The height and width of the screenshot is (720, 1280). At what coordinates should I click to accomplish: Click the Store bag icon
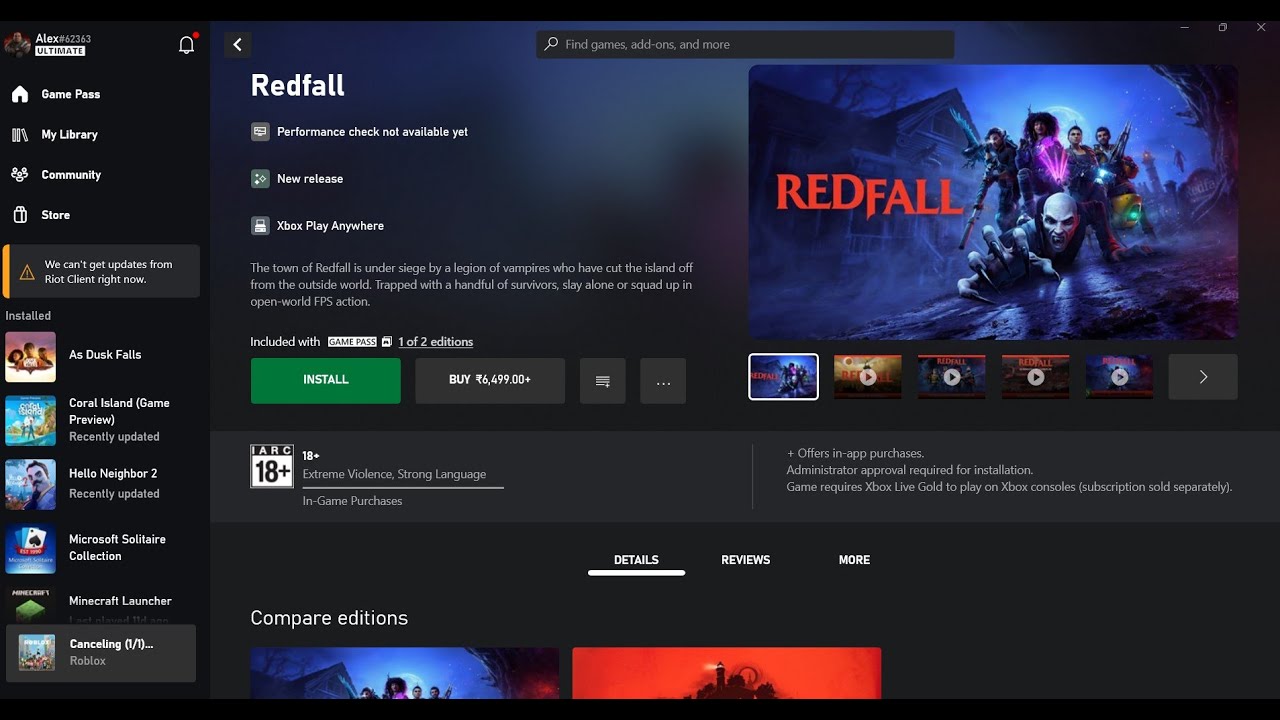click(20, 215)
